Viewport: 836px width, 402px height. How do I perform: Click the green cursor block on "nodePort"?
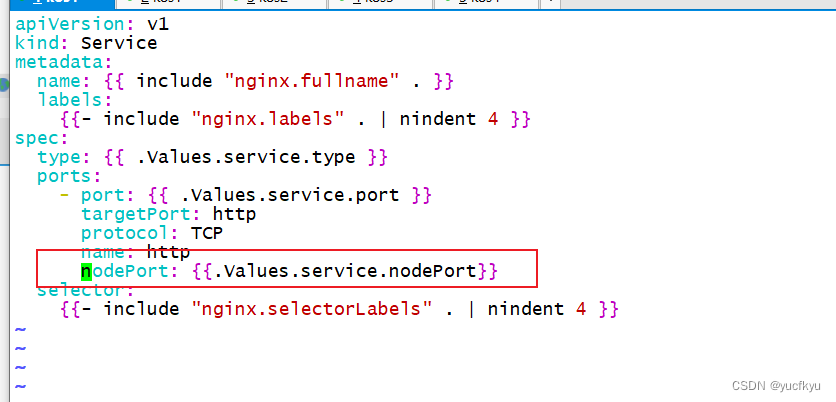pos(86,271)
